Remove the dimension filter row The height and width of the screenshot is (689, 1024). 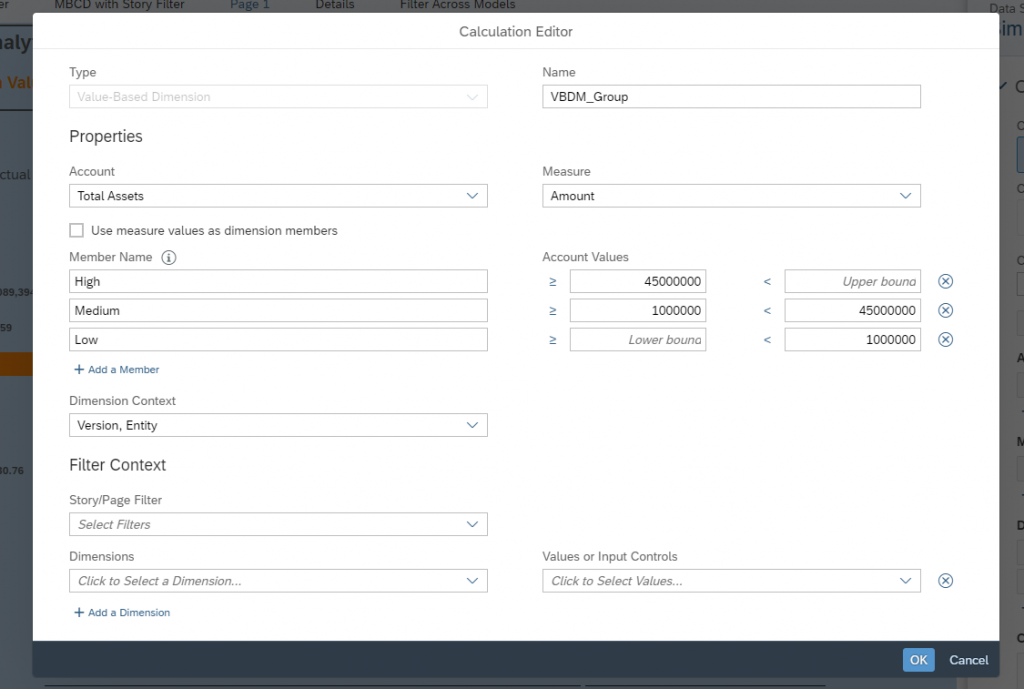click(945, 581)
